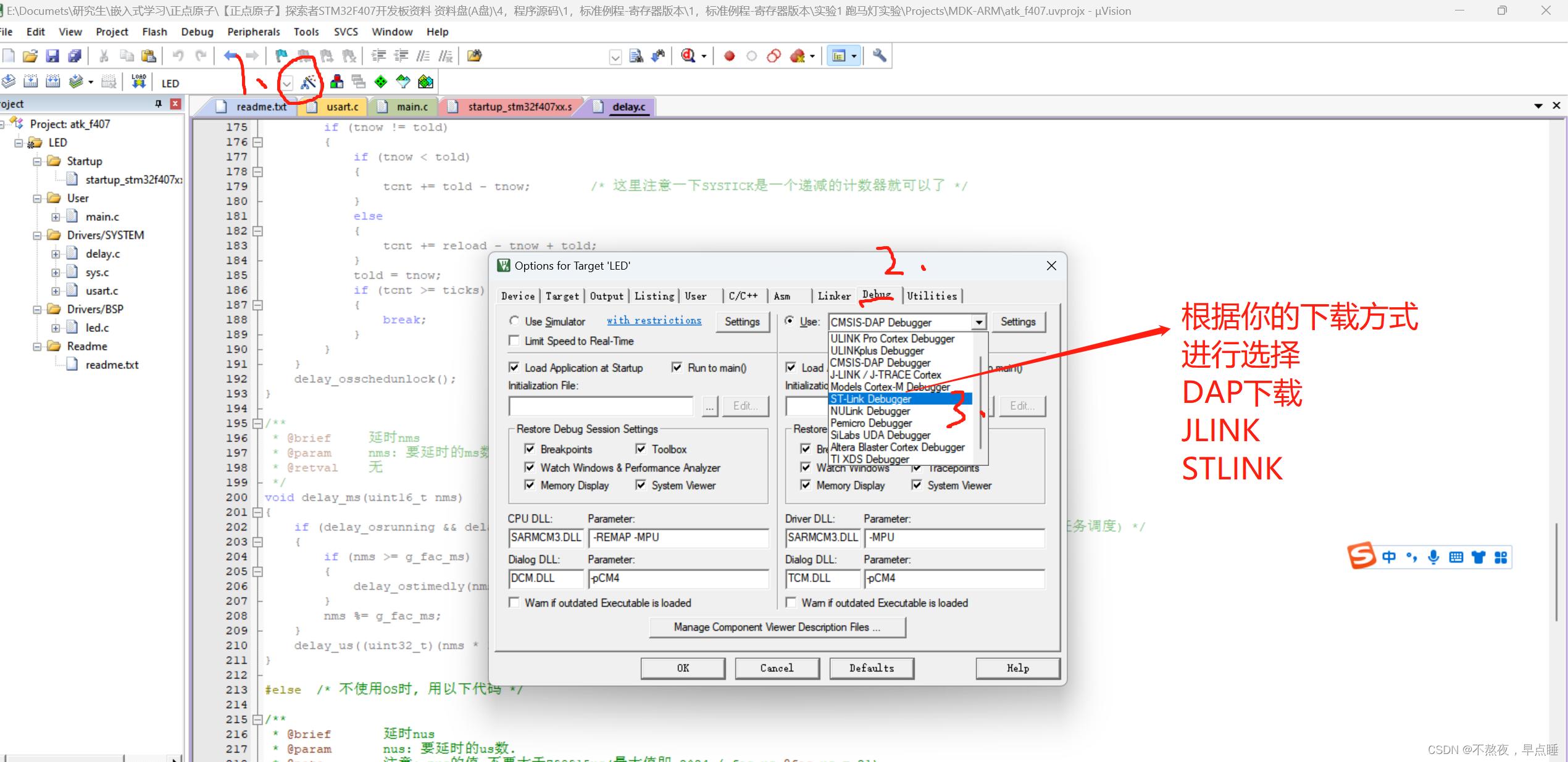Image resolution: width=1568 pixels, height=762 pixels.
Task: Click the Save All icon
Action: coord(75,56)
